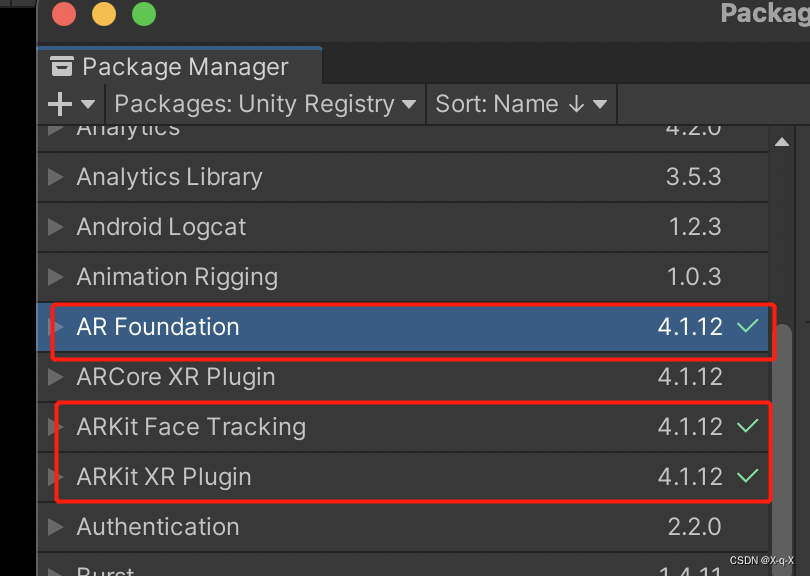
Task: Select the AR Foundation package row
Action: point(402,327)
